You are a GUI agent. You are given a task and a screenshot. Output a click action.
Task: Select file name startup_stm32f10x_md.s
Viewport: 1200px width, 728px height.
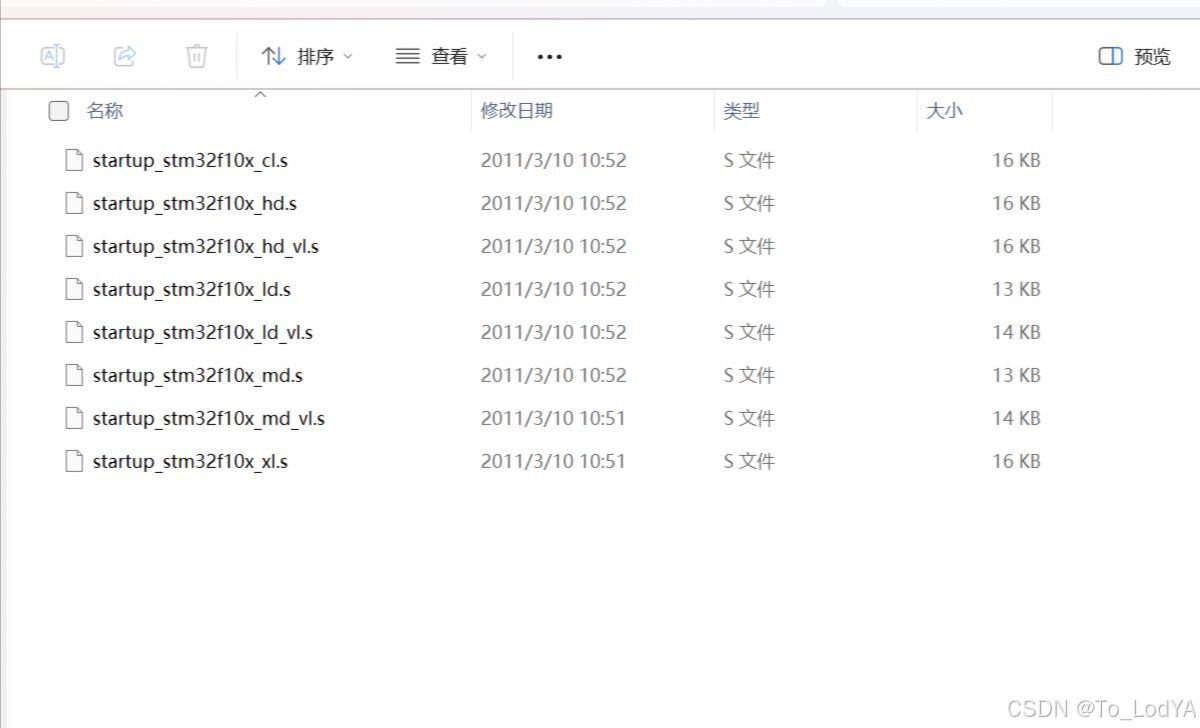197,375
